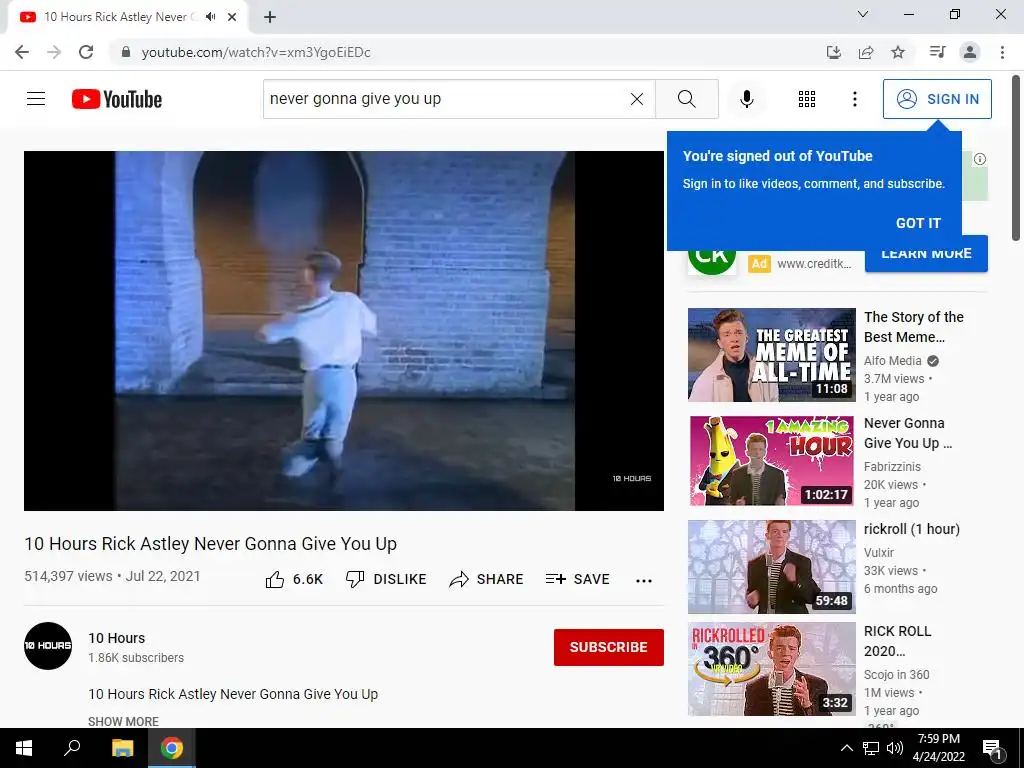
Task: Open the 10 Hours channel avatar
Action: click(x=48, y=646)
